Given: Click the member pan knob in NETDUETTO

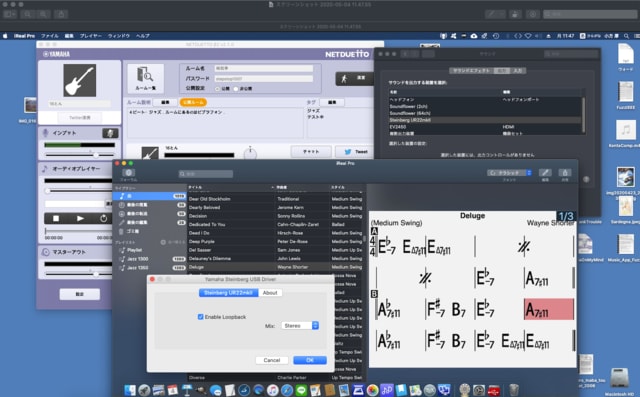Looking at the screenshot, I should 250,153.
